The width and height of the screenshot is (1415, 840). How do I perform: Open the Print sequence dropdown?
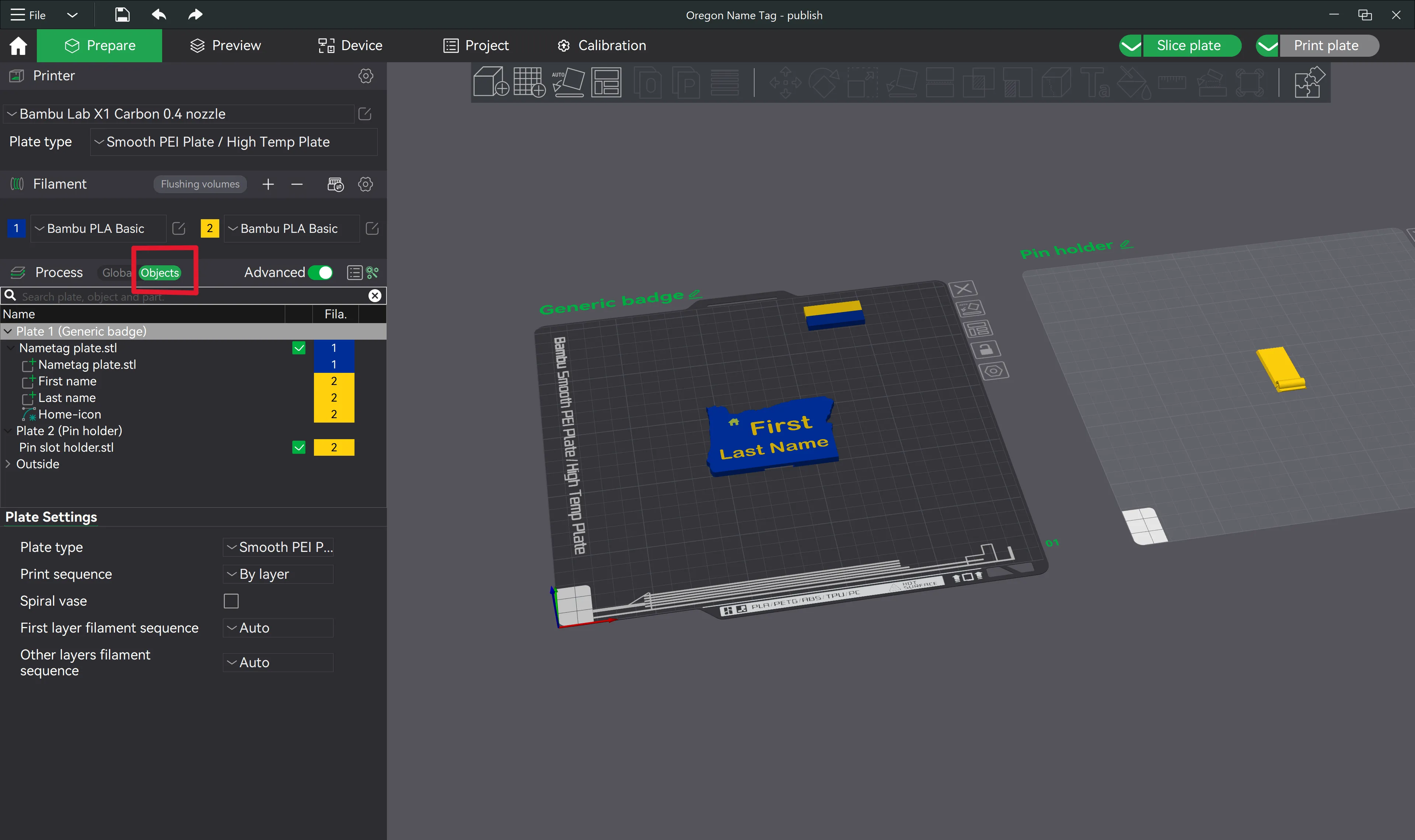coord(278,574)
